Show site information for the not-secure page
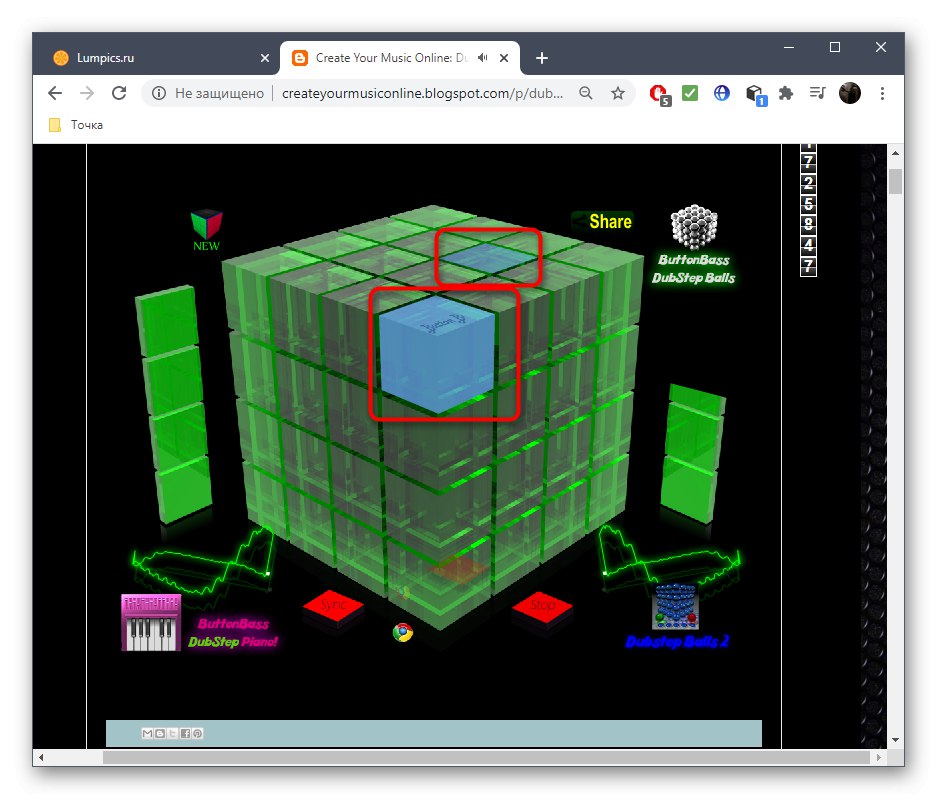 (158, 93)
